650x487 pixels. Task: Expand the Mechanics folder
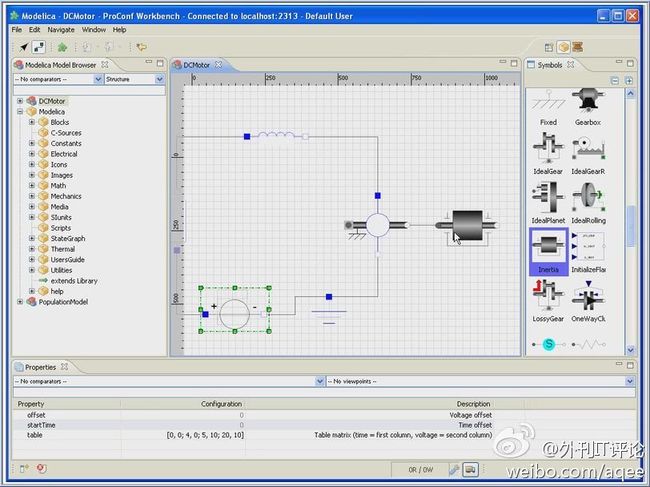pos(32,196)
